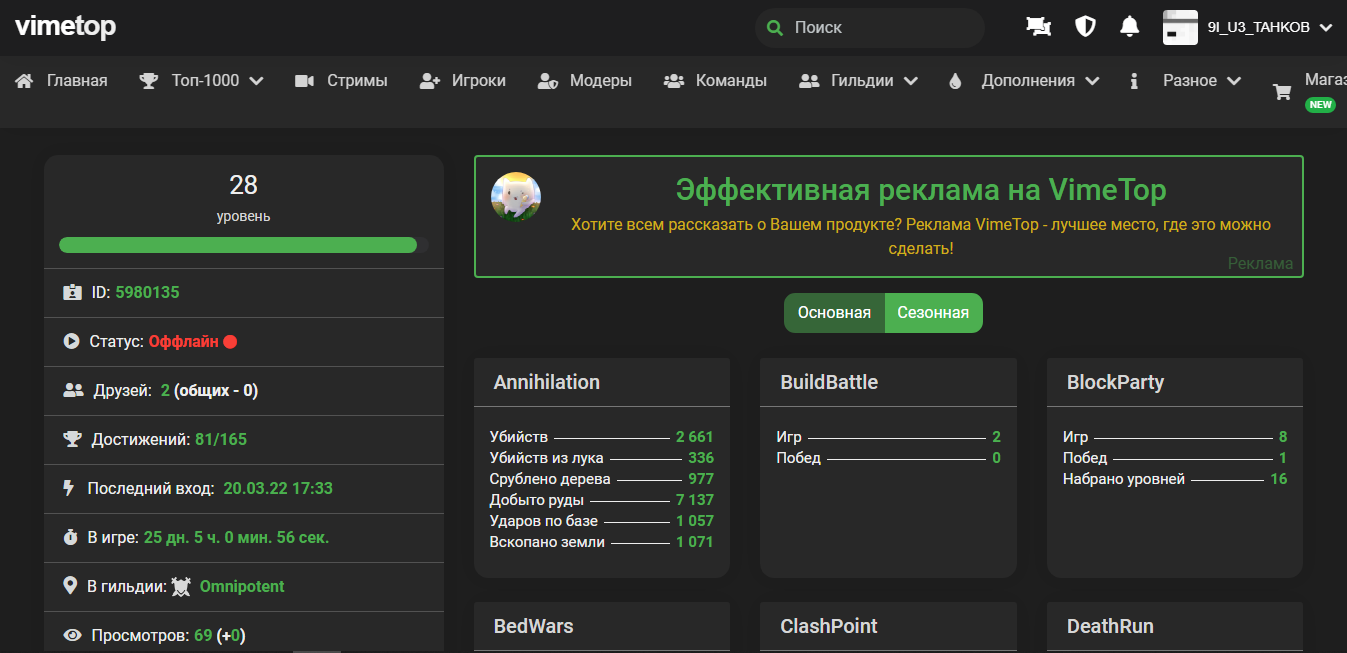Open notifications bell icon

[1129, 27]
